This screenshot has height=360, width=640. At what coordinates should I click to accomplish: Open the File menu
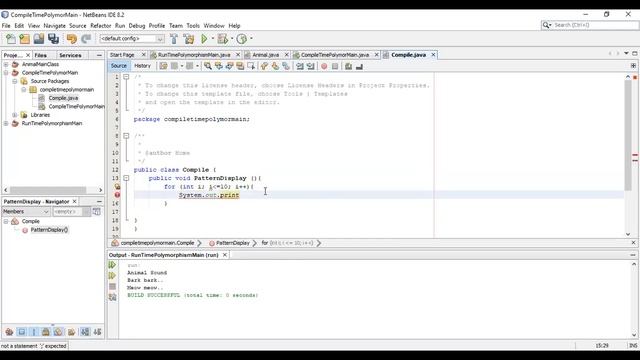[6, 26]
